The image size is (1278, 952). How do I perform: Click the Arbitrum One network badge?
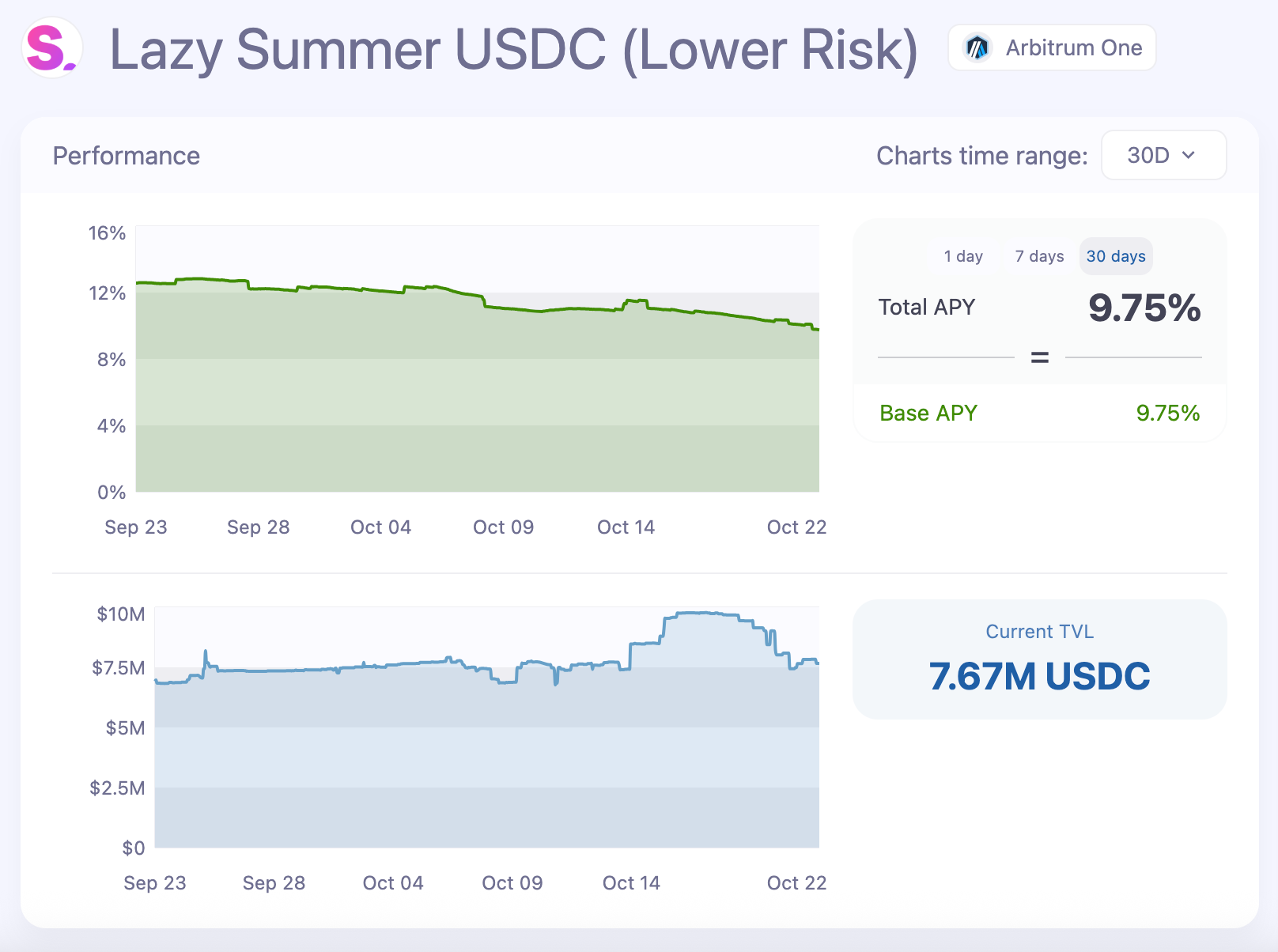[x=1052, y=48]
